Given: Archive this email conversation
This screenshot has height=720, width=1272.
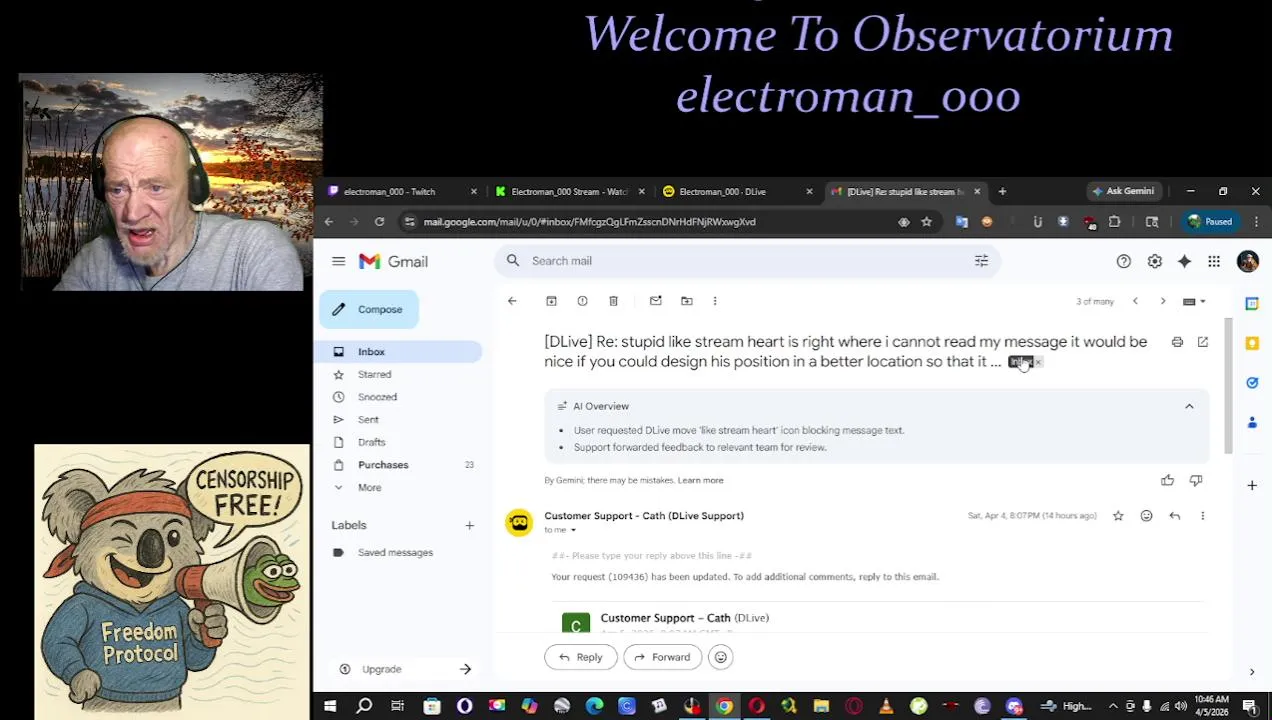Looking at the screenshot, I should (x=551, y=301).
